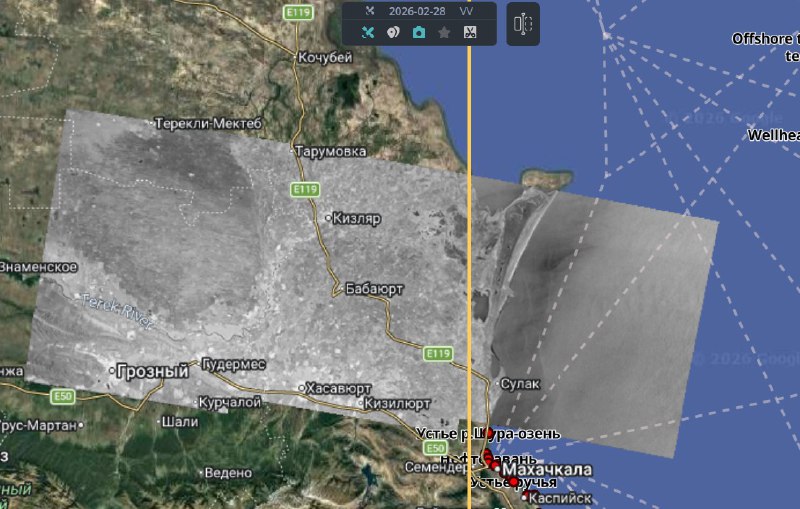Click the red marker near Каспийск
This screenshot has width=800, height=509.
(x=525, y=496)
